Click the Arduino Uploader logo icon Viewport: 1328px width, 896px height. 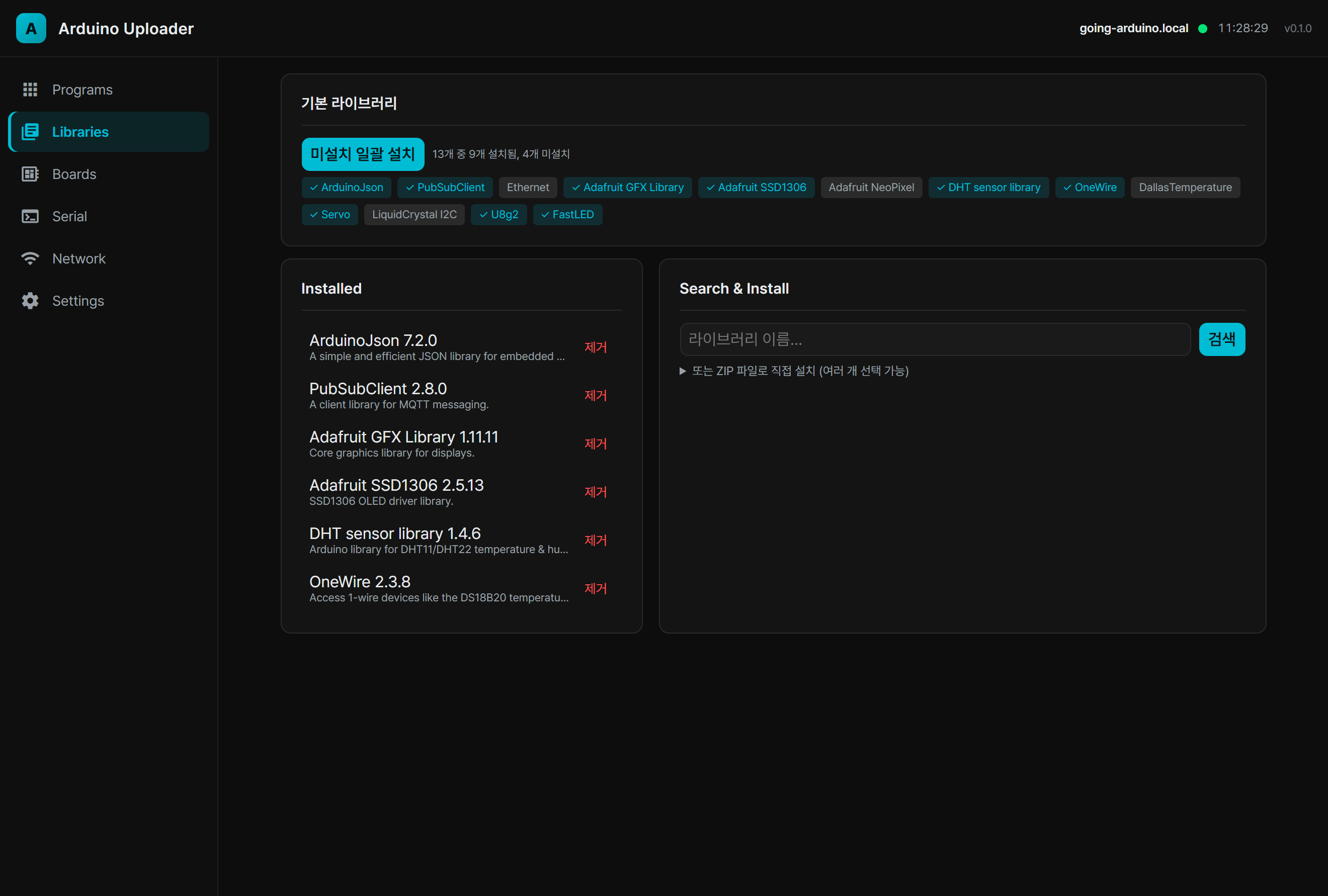(31, 28)
